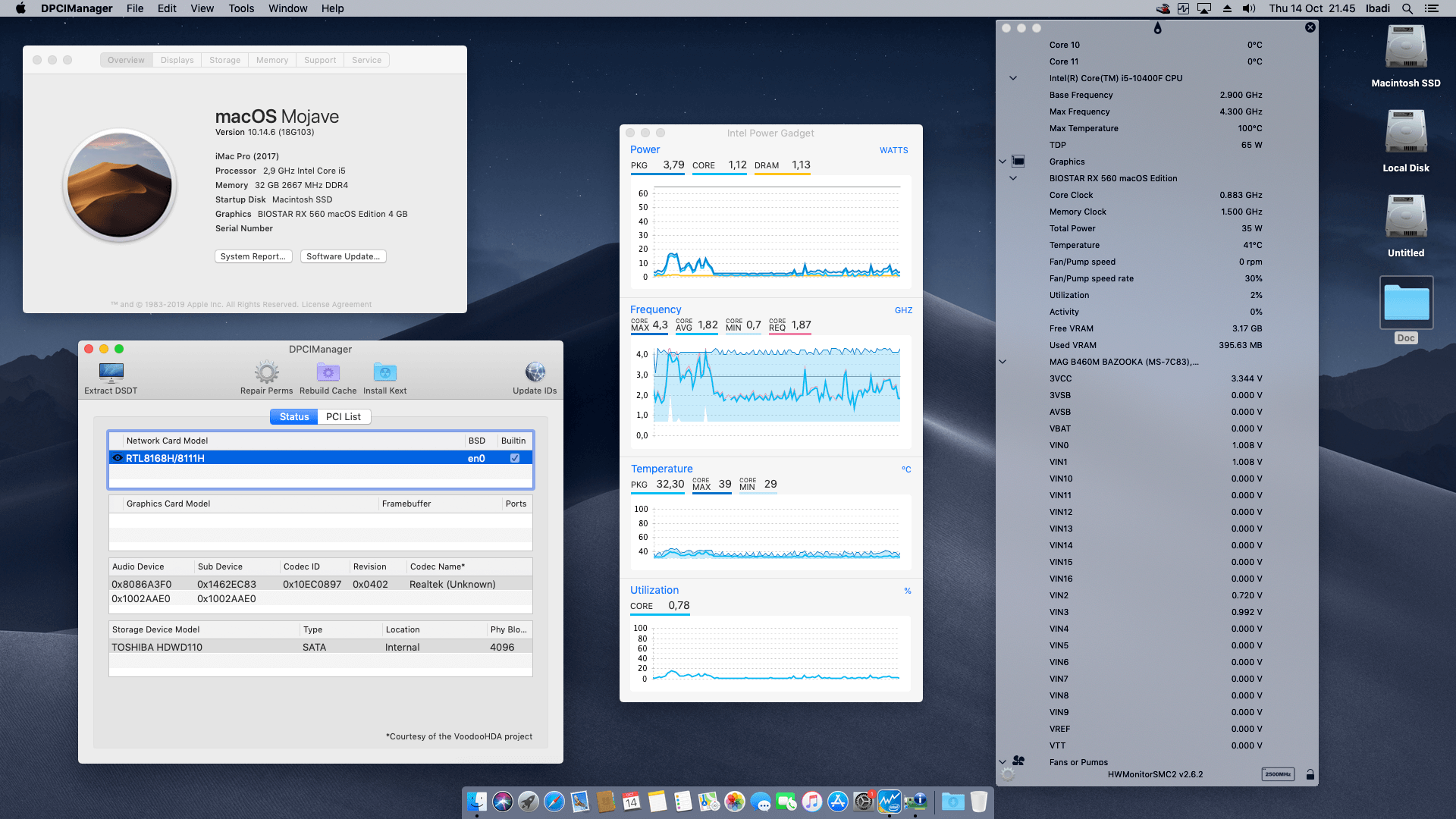Select Memory tab in About This Mac
1456x819 pixels.
pos(272,60)
